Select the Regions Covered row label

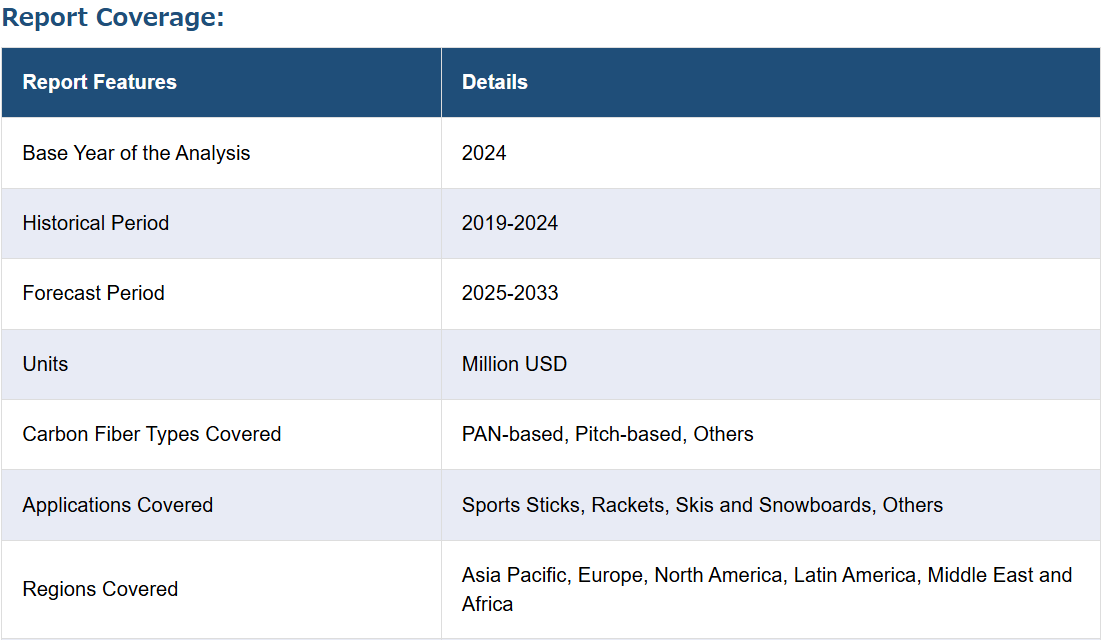(x=100, y=589)
